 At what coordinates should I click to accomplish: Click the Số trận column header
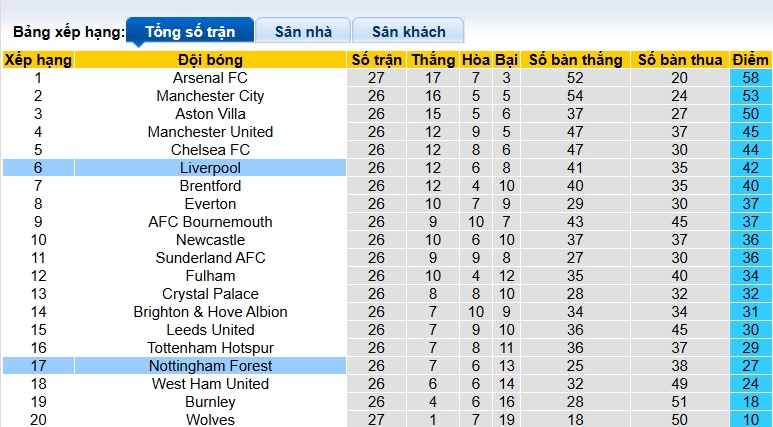click(x=376, y=60)
